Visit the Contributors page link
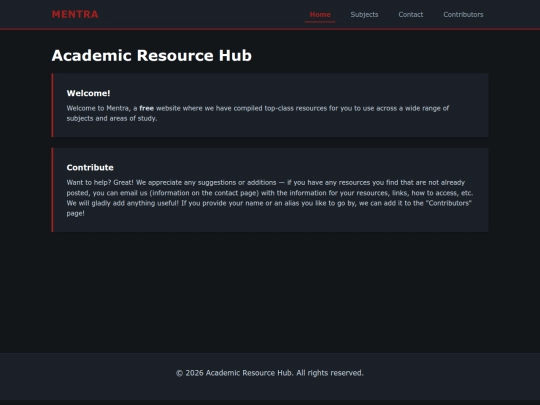540x405 pixels. click(463, 14)
